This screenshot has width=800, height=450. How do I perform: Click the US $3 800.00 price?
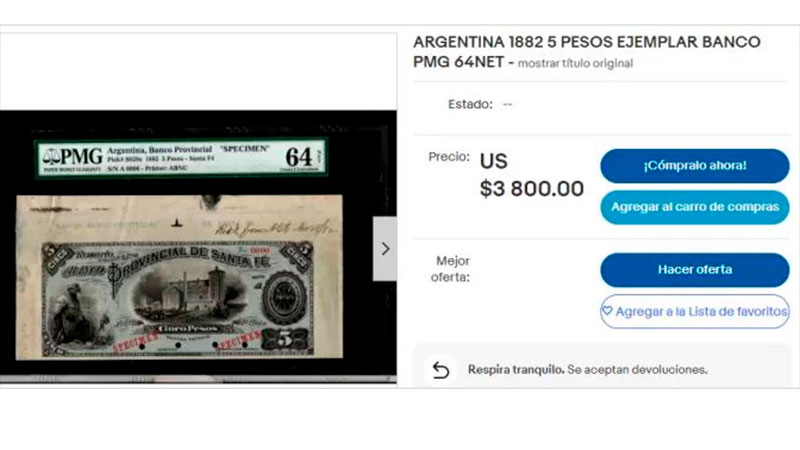531,175
